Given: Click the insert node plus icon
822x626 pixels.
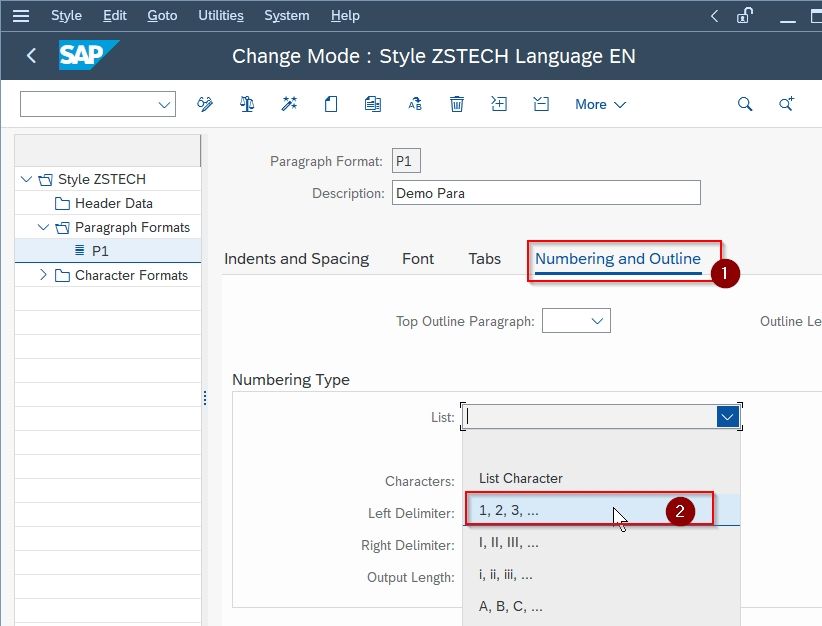Looking at the screenshot, I should [x=499, y=104].
